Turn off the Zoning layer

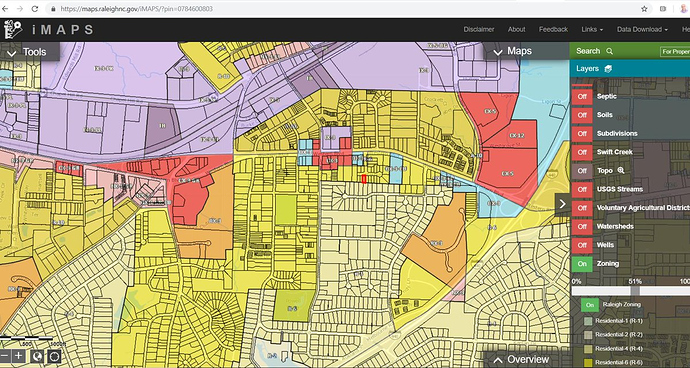pos(582,264)
